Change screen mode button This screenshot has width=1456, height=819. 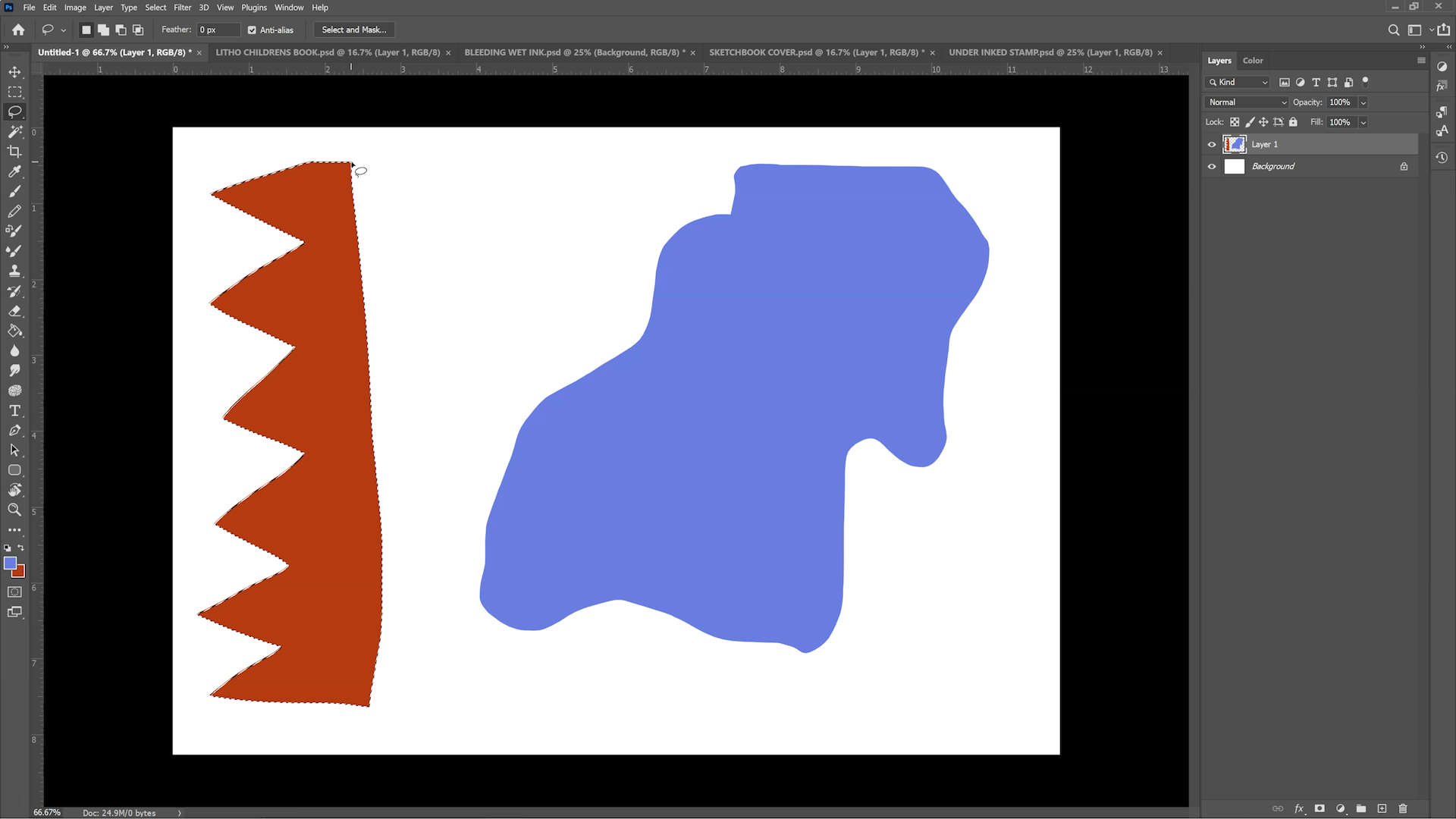[x=14, y=612]
